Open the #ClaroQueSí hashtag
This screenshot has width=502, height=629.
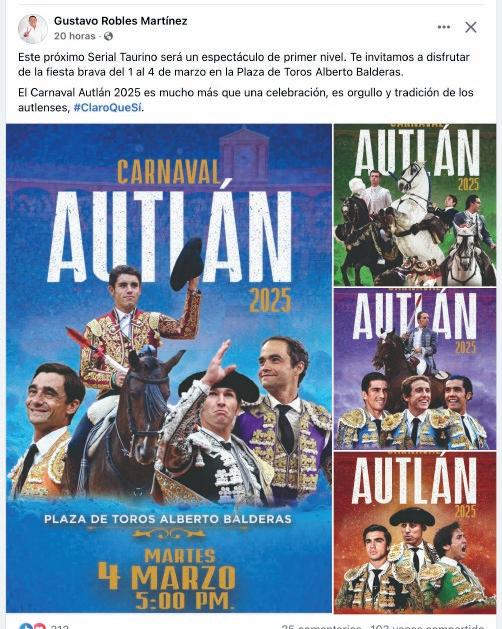tap(108, 108)
